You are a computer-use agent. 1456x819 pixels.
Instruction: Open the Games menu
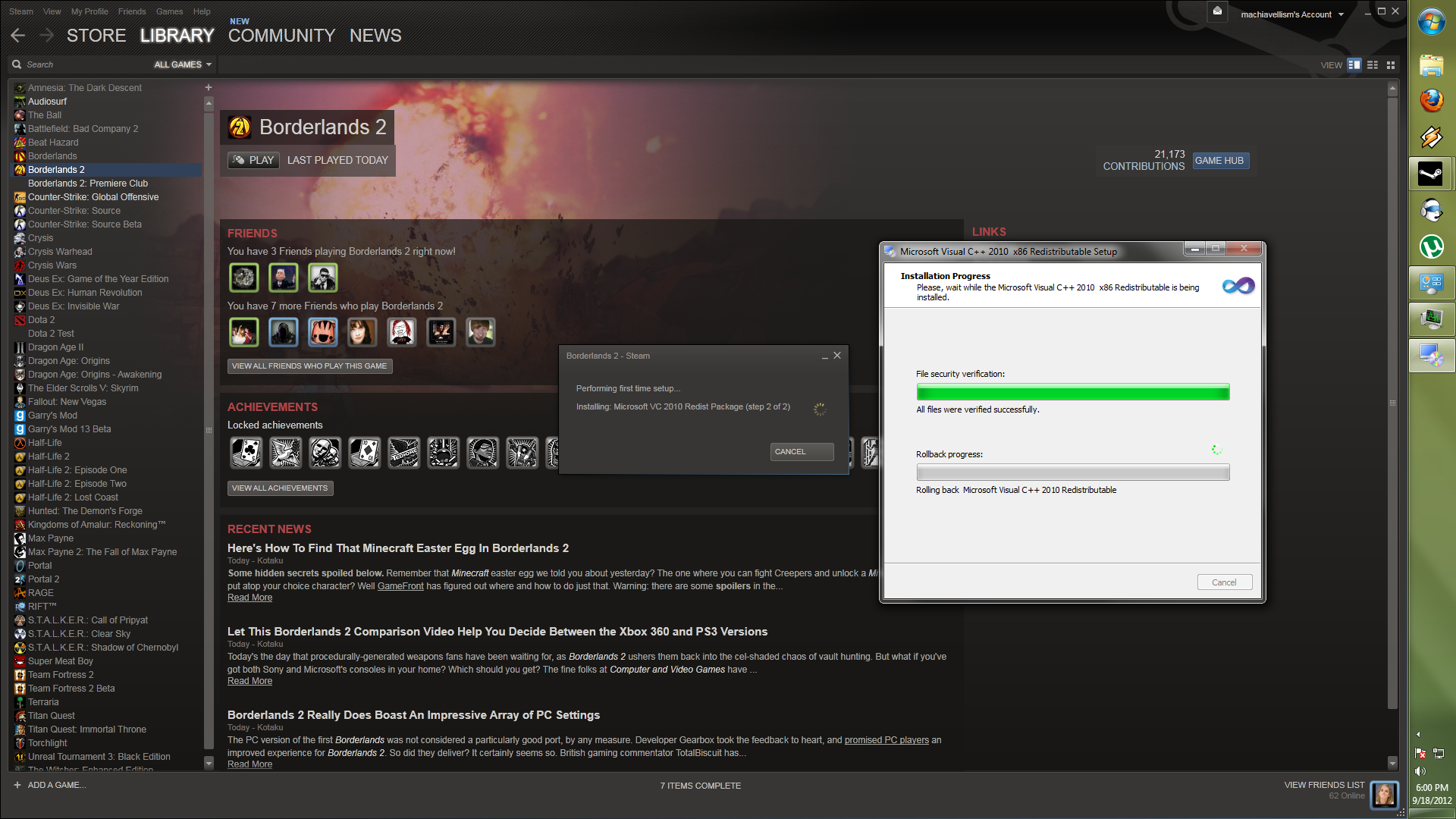(168, 11)
